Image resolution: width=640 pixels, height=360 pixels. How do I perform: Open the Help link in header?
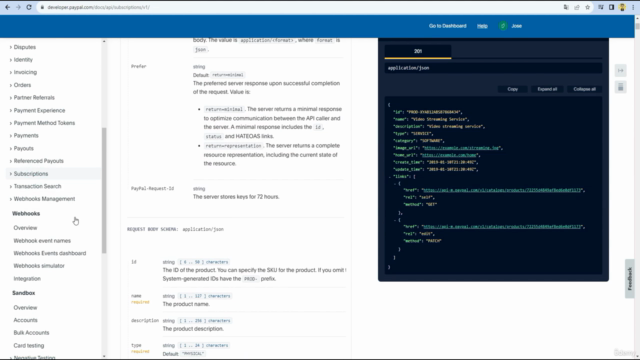click(482, 26)
